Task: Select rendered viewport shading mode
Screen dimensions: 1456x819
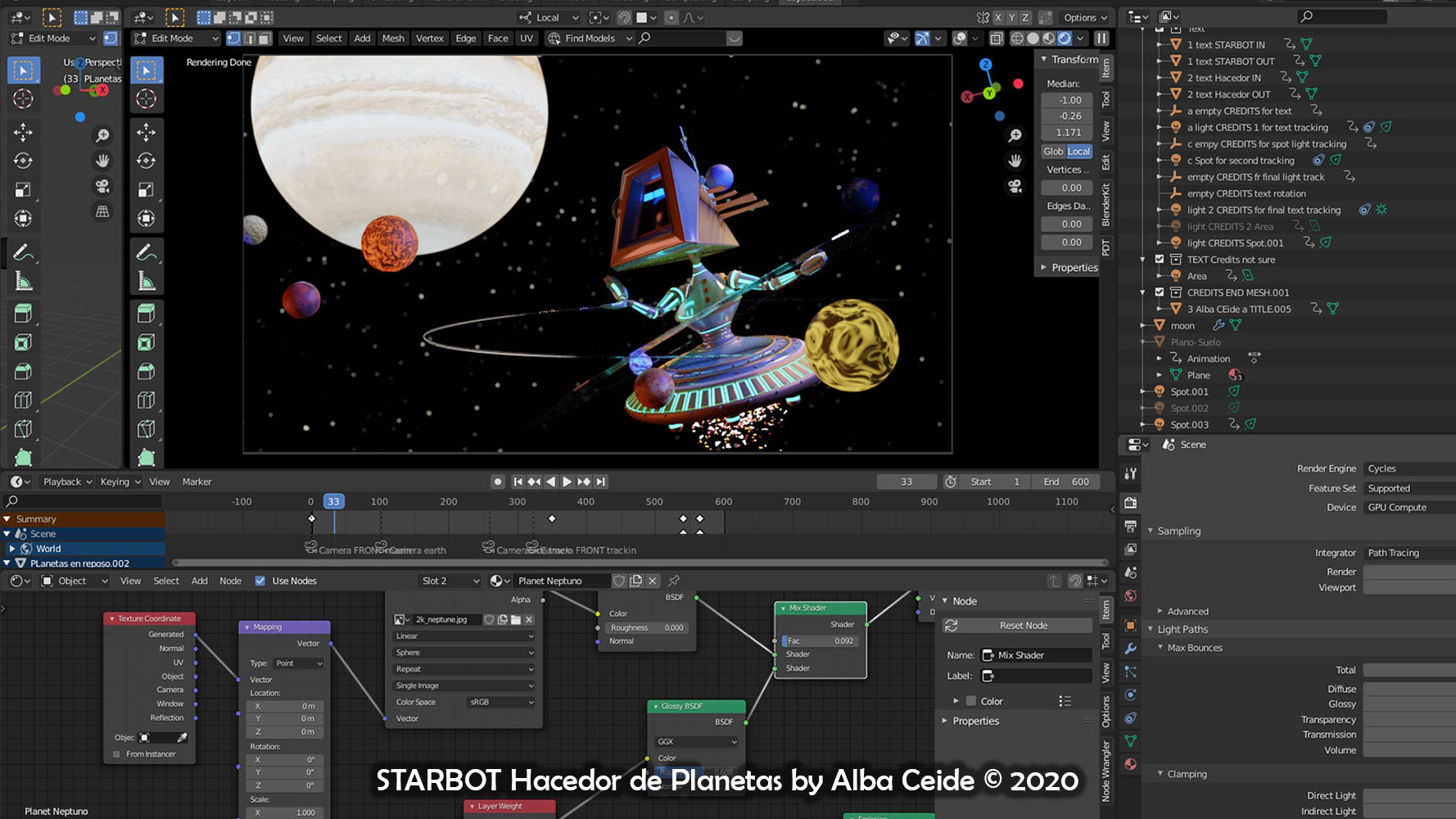Action: pyautogui.click(x=1065, y=38)
